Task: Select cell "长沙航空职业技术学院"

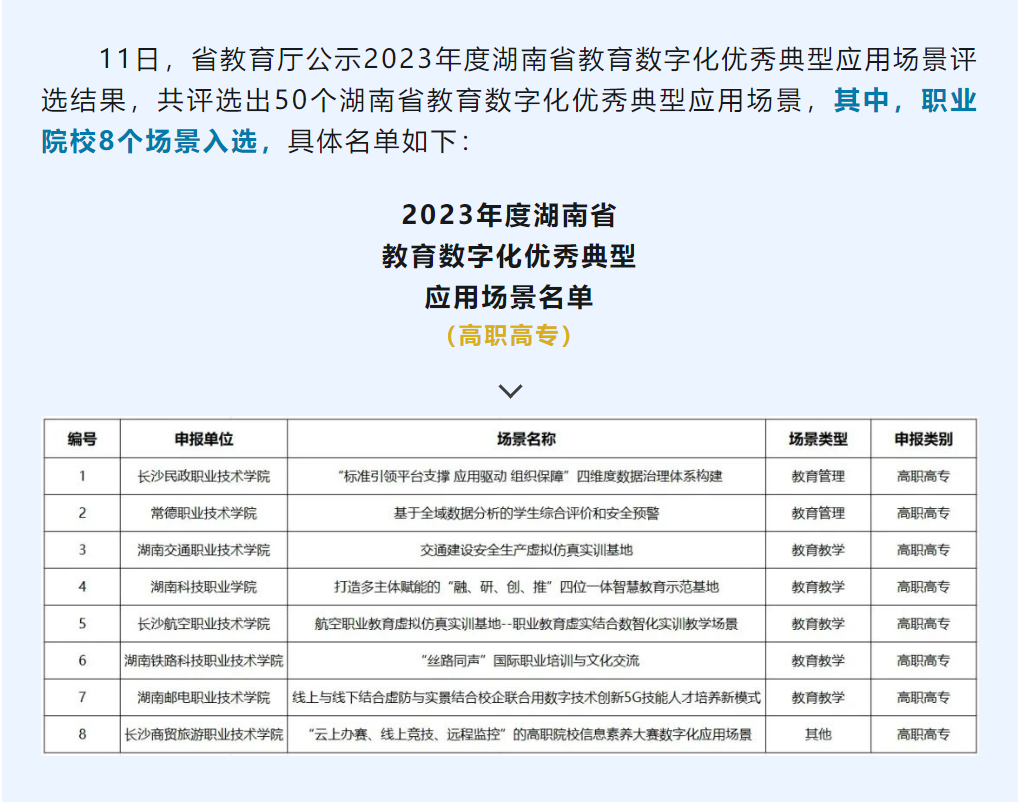Action: click(204, 624)
